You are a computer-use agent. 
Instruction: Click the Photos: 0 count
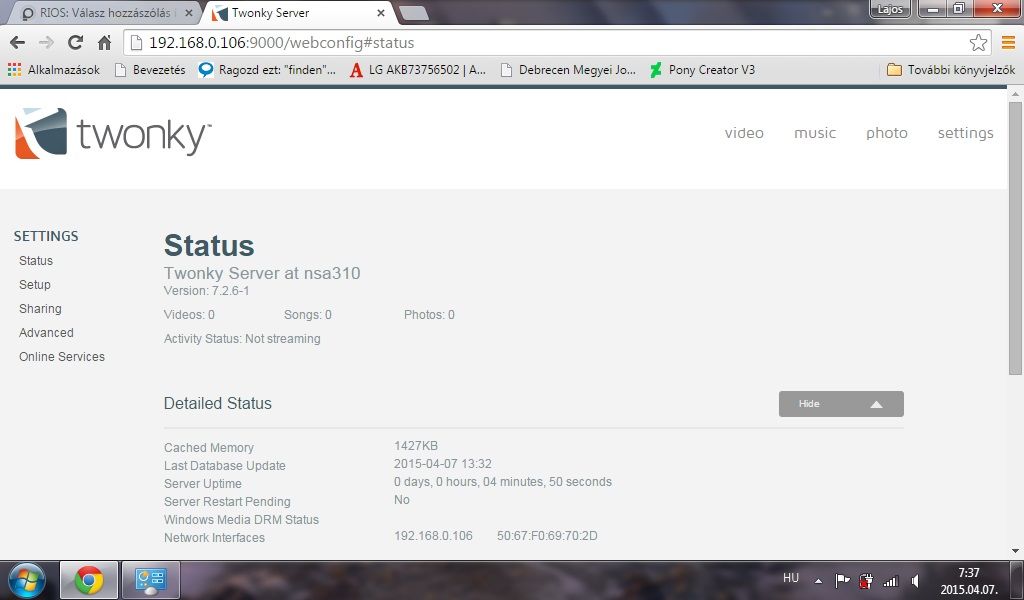429,315
